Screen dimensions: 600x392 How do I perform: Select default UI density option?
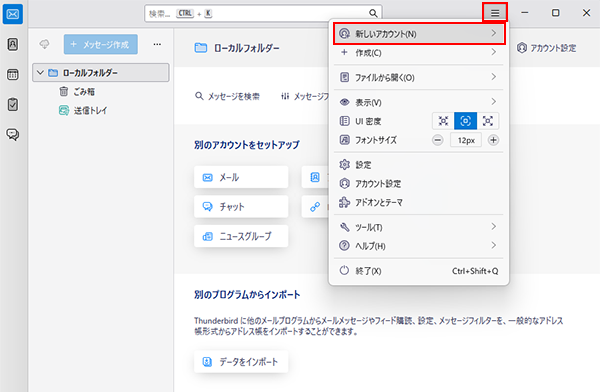point(465,121)
